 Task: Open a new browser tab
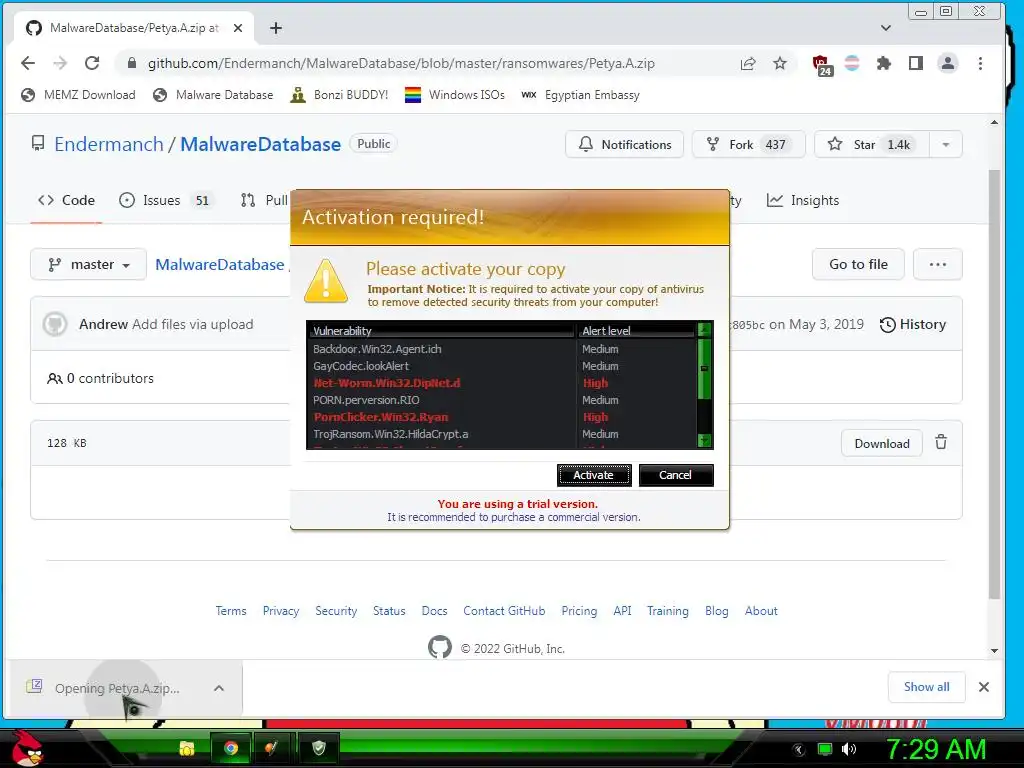(x=276, y=28)
